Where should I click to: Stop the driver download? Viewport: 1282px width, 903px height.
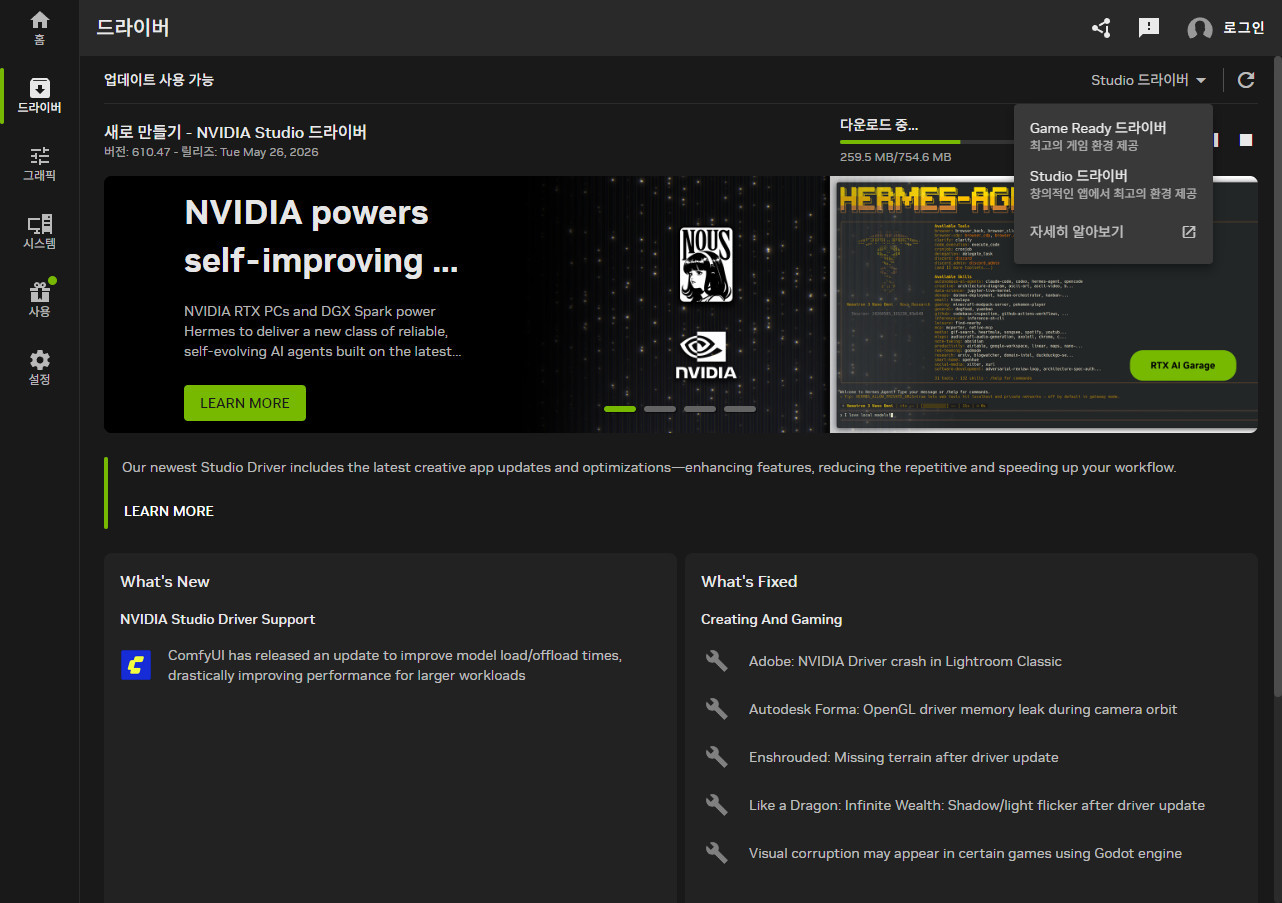[1246, 140]
